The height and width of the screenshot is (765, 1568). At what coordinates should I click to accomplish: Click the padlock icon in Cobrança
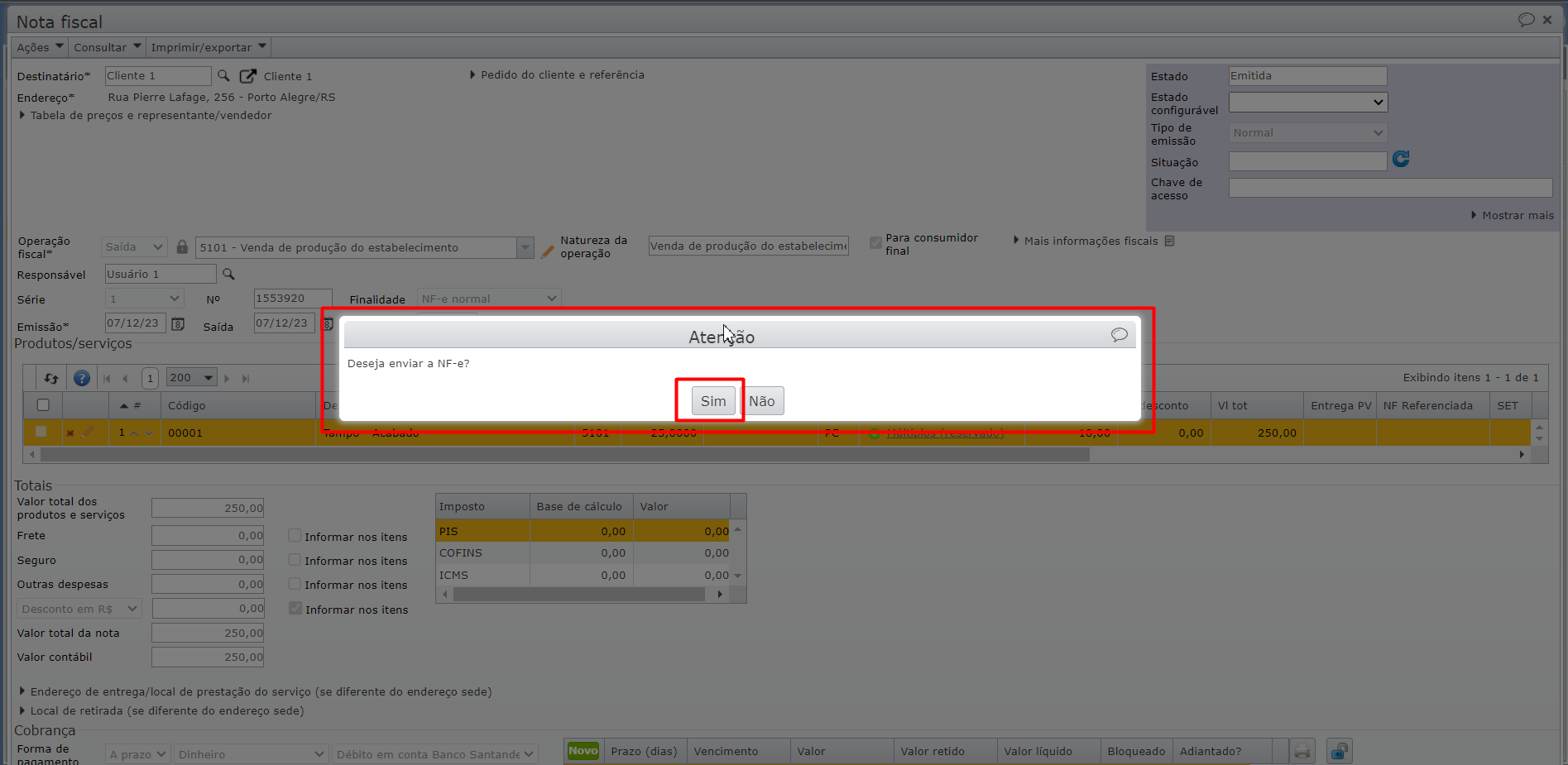tap(1340, 751)
